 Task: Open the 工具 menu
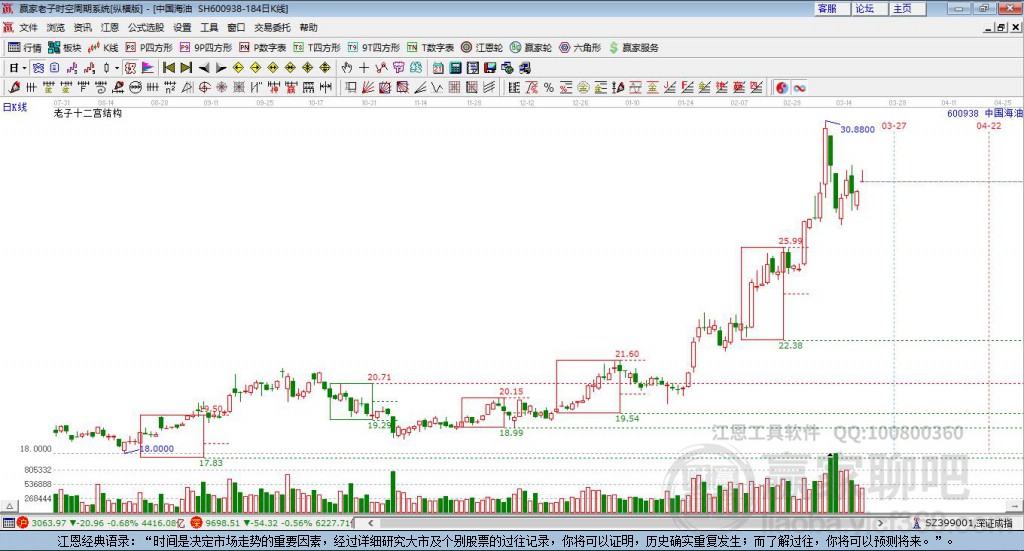pyautogui.click(x=209, y=27)
